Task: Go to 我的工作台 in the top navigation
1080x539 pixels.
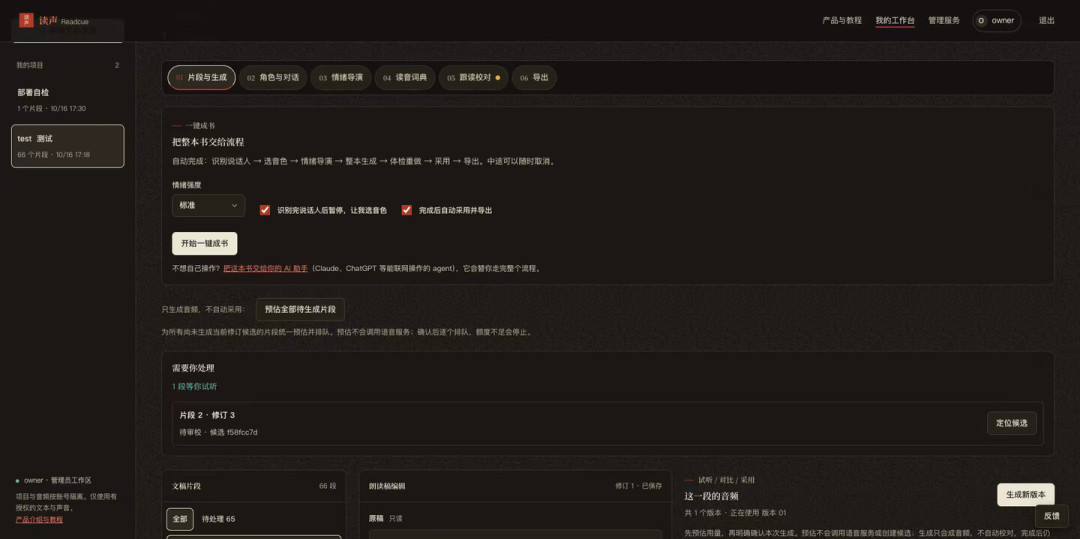Action: click(x=895, y=21)
